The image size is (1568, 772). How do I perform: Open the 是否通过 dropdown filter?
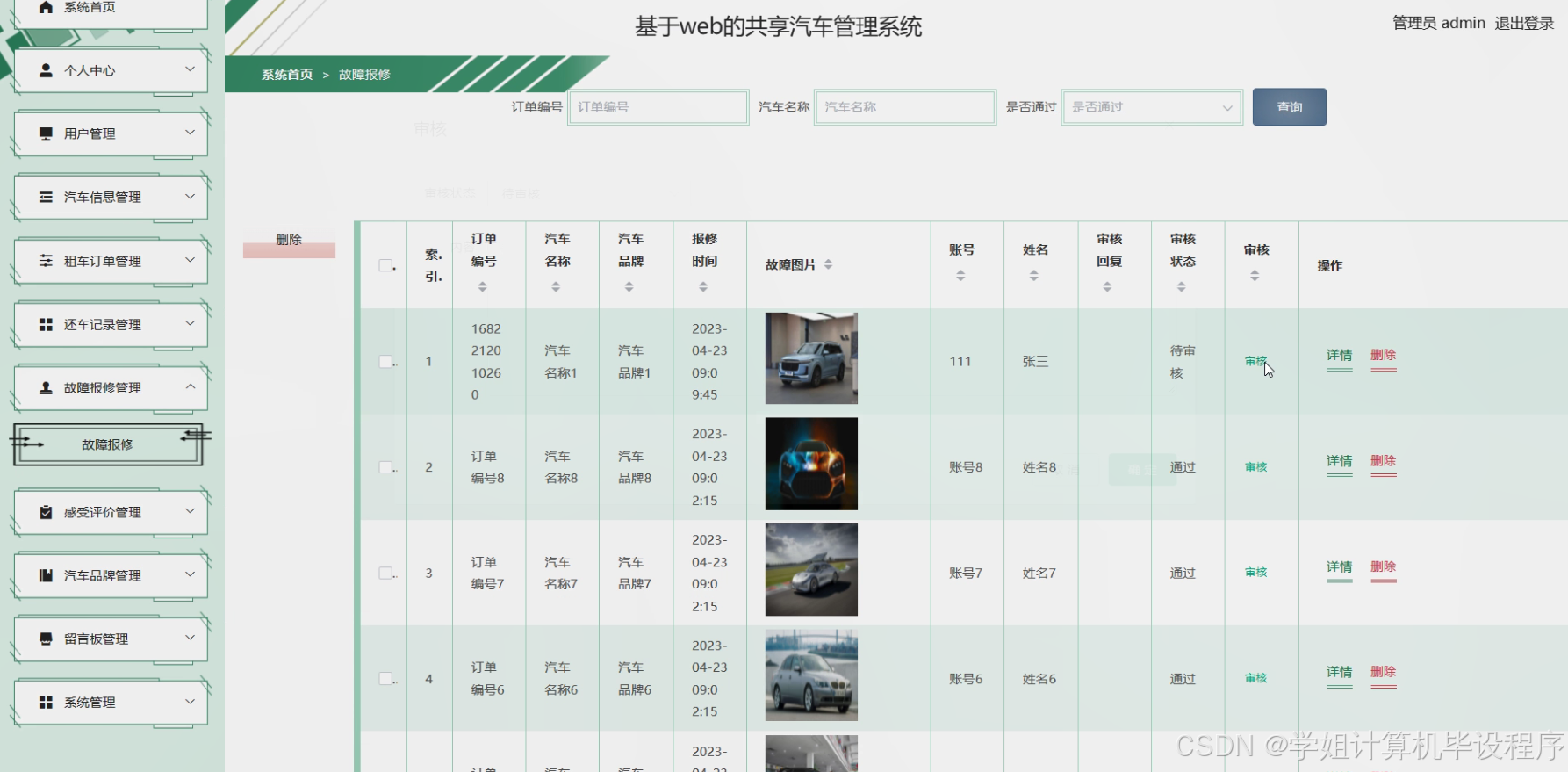pos(1152,107)
